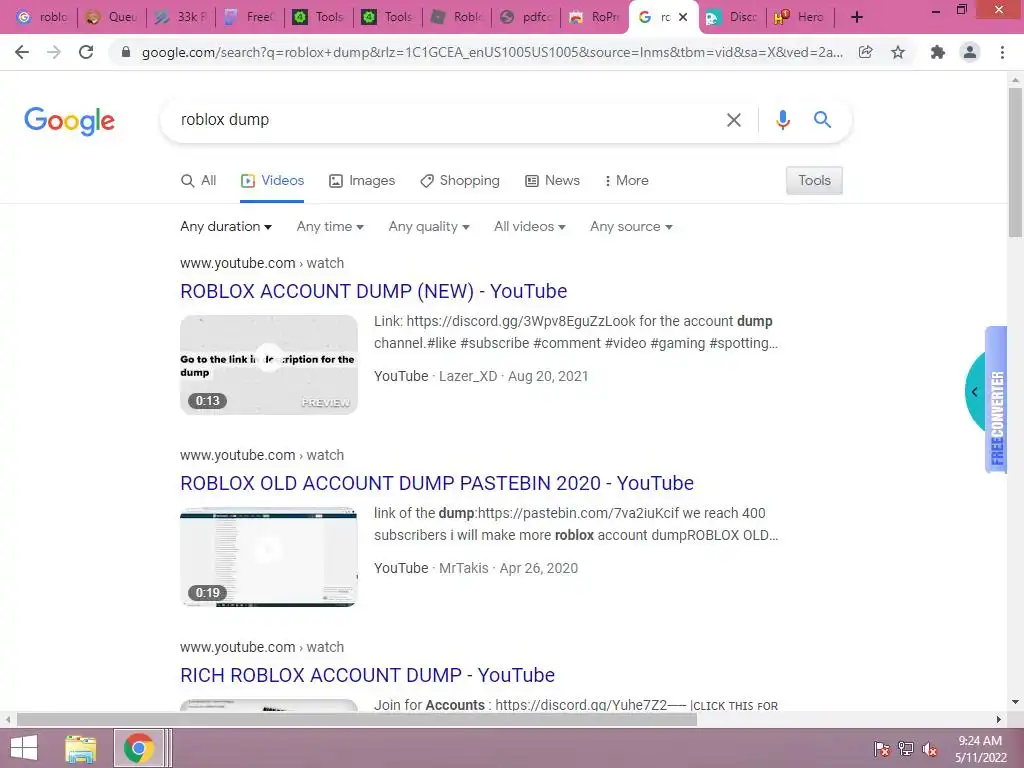Image resolution: width=1024 pixels, height=768 pixels.
Task: Open File Explorer from the taskbar
Action: pos(80,748)
